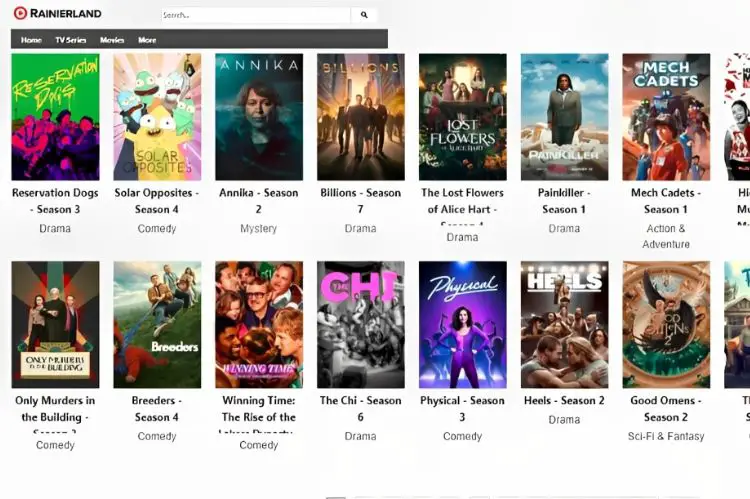Click the Breeders - Season 4 title link
The image size is (750, 499).
click(157, 409)
